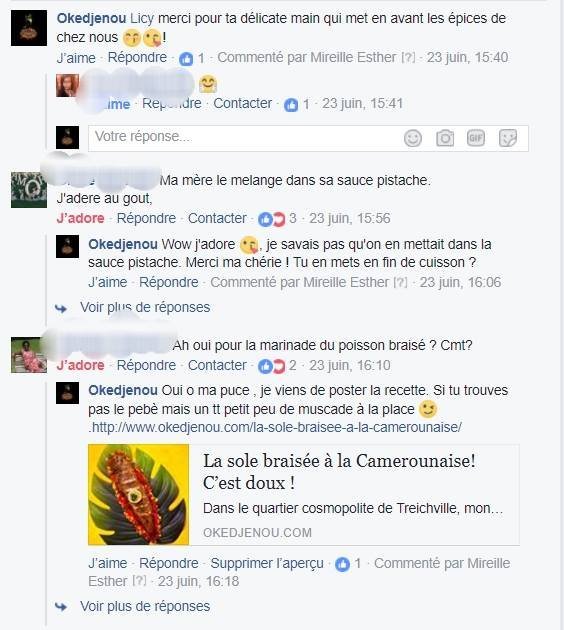The height and width of the screenshot is (630, 564).
Task: Open the emoji picker in reply box
Action: tap(413, 138)
